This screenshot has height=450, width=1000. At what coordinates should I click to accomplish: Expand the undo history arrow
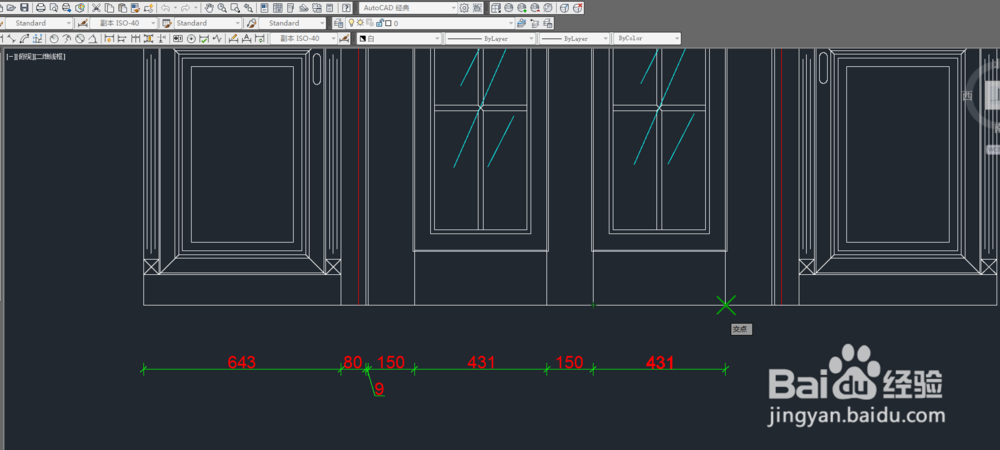point(175,8)
